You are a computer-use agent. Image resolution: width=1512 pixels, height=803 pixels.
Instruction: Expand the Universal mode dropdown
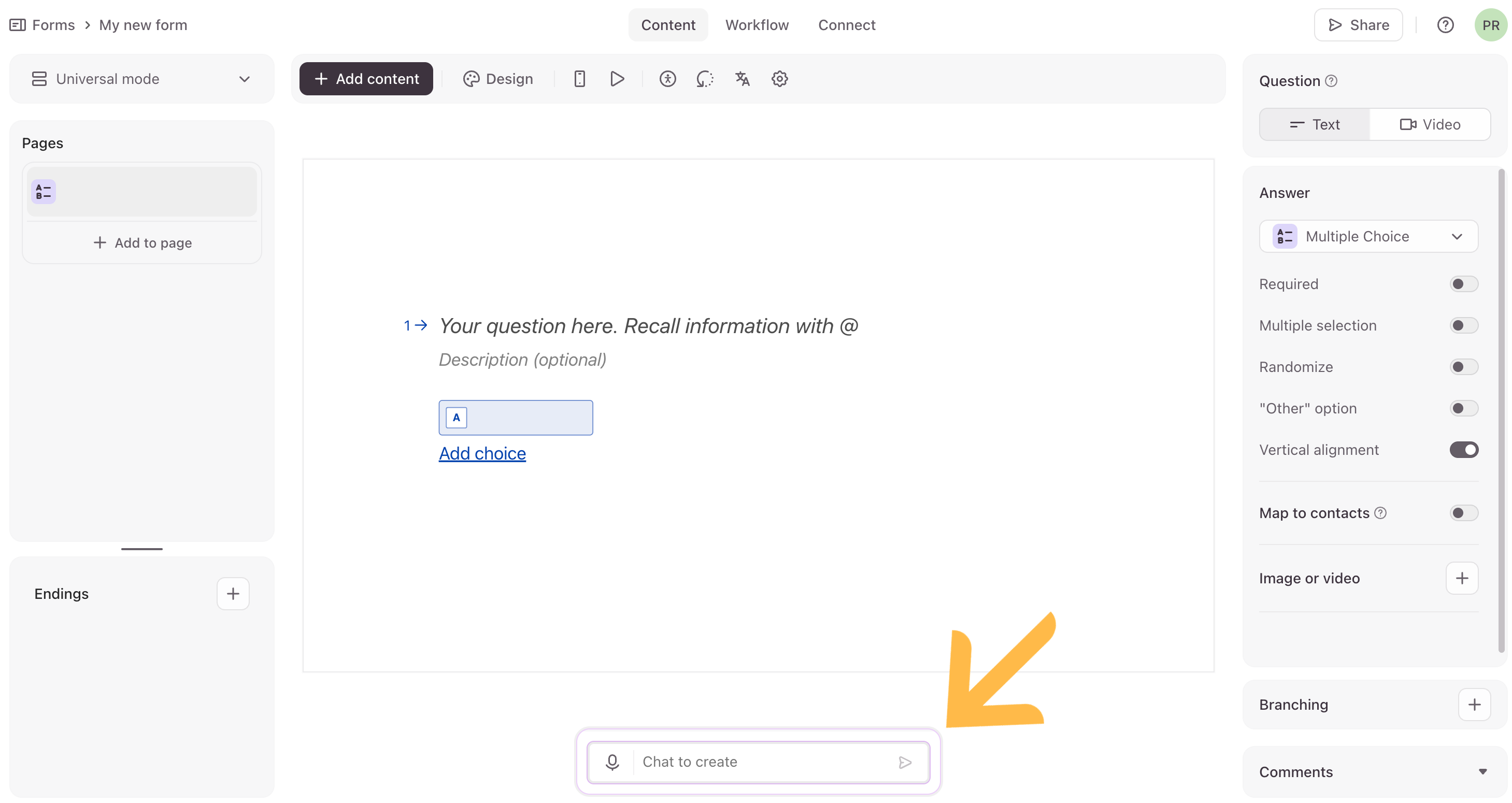point(141,79)
